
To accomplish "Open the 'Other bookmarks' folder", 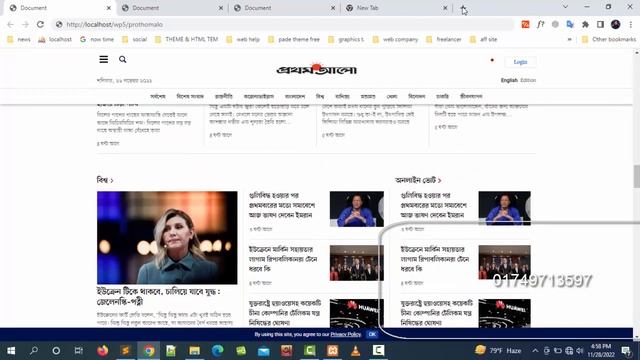I will click(x=609, y=39).
